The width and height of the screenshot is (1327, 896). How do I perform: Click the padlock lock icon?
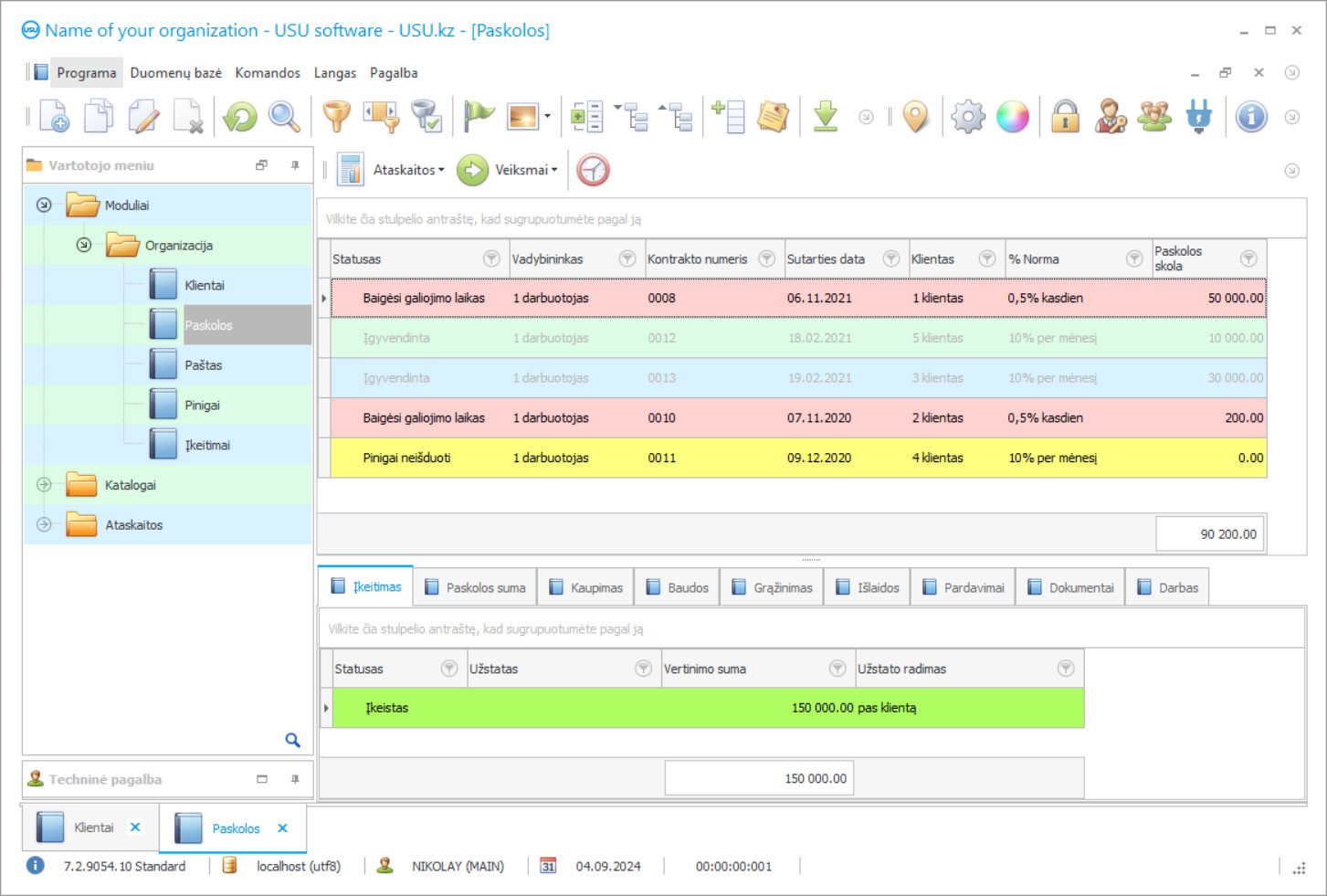tap(1065, 117)
